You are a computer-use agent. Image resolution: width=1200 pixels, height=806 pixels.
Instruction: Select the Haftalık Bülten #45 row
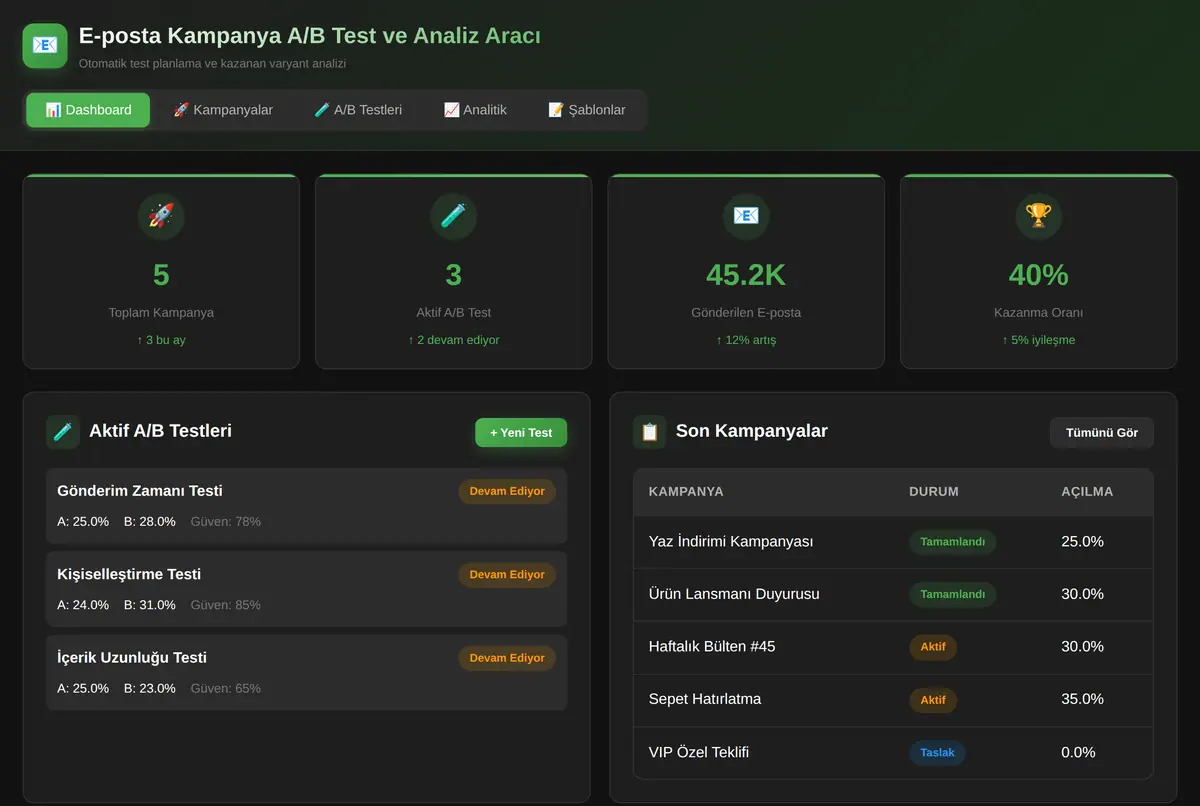pos(893,647)
